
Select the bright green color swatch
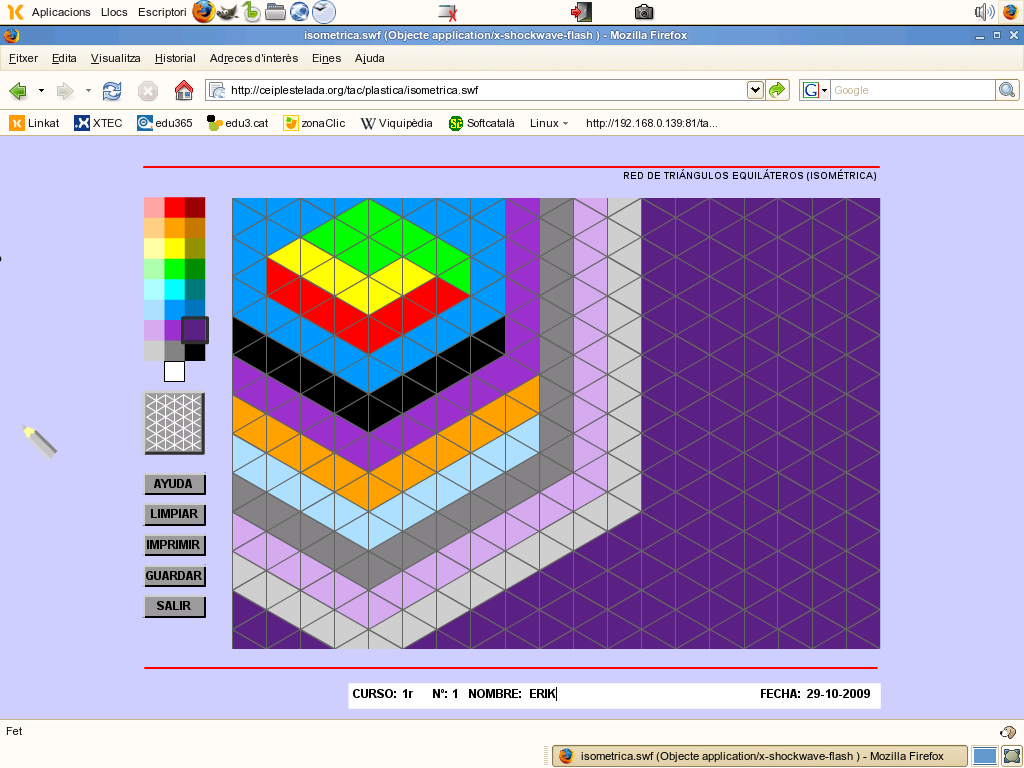174,269
